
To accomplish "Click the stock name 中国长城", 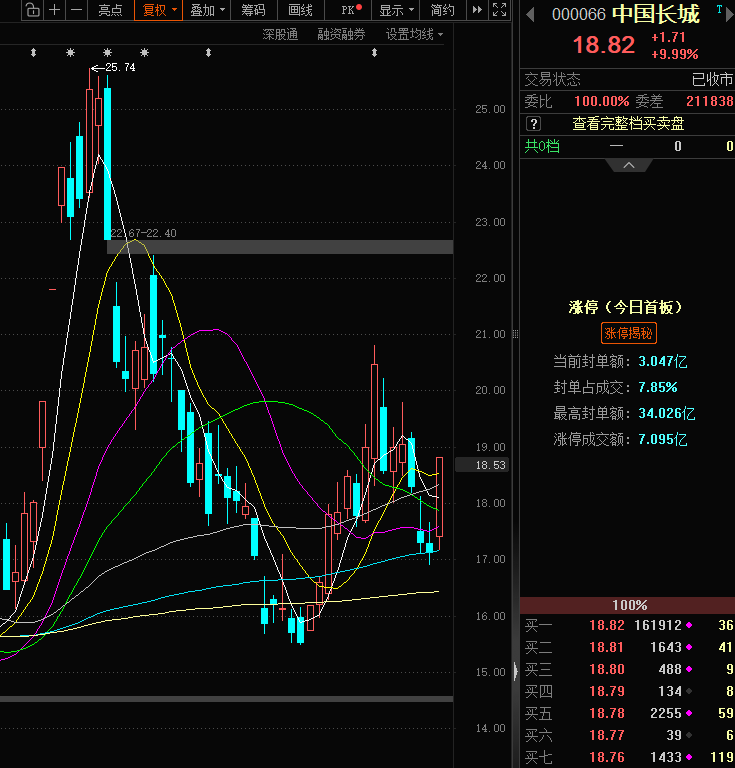I will click(x=656, y=14).
